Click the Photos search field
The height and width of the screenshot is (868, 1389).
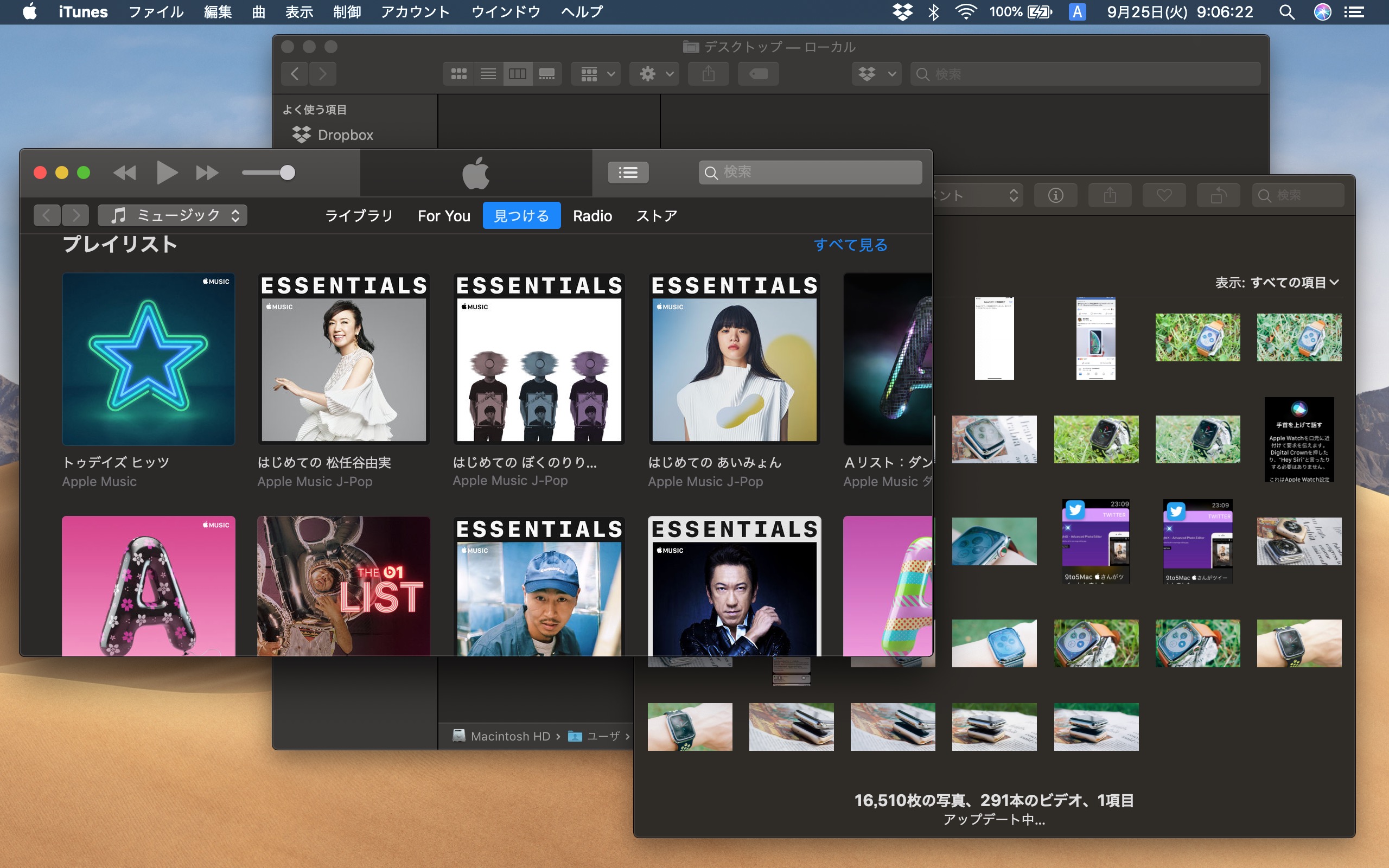[x=1298, y=196]
